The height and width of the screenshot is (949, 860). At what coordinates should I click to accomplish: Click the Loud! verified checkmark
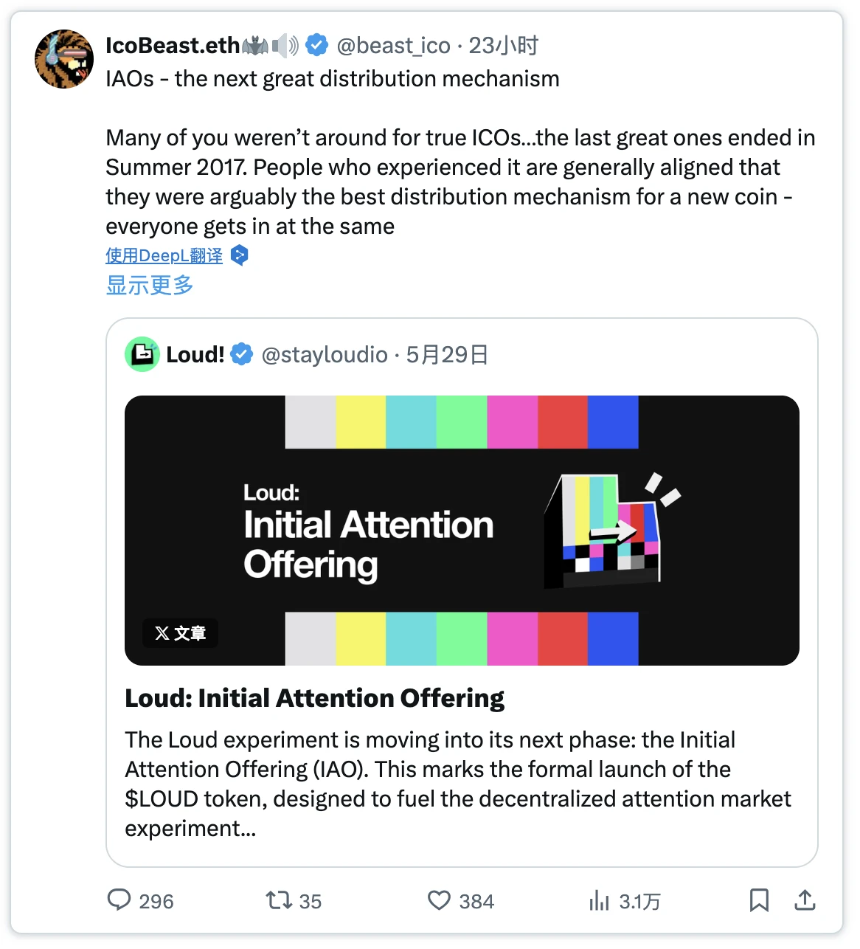[242, 354]
